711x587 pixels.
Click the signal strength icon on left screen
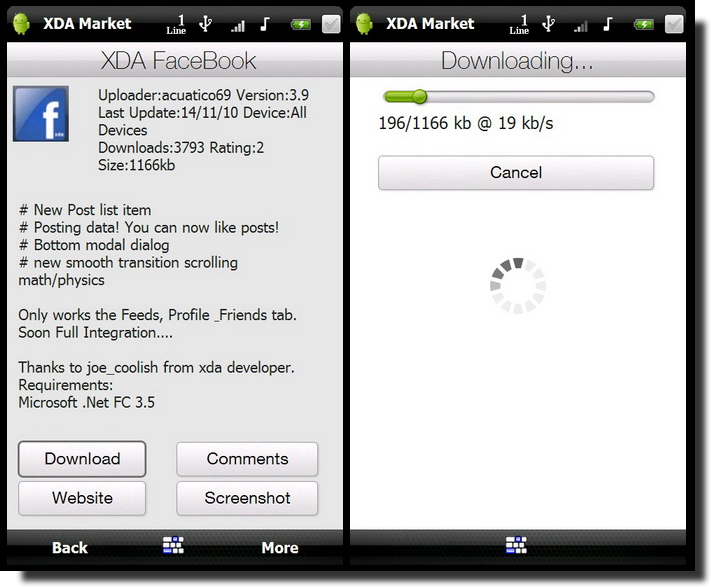(x=237, y=25)
